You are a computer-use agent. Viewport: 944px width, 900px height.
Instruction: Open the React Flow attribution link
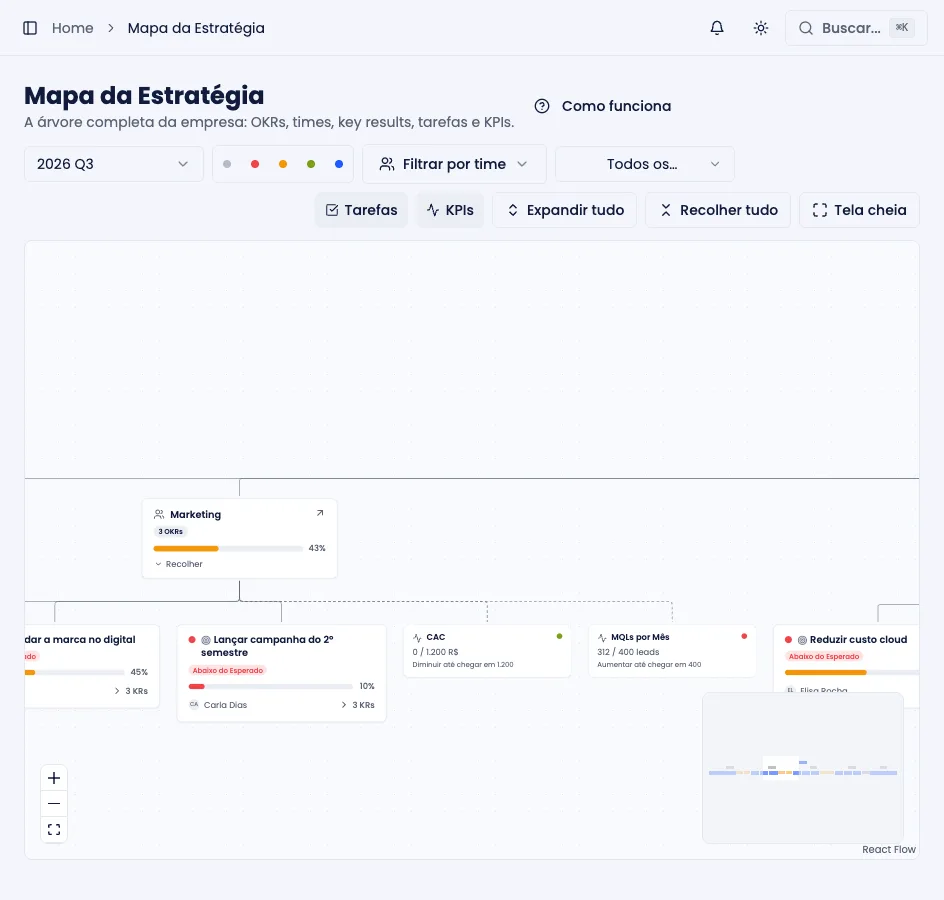point(889,849)
